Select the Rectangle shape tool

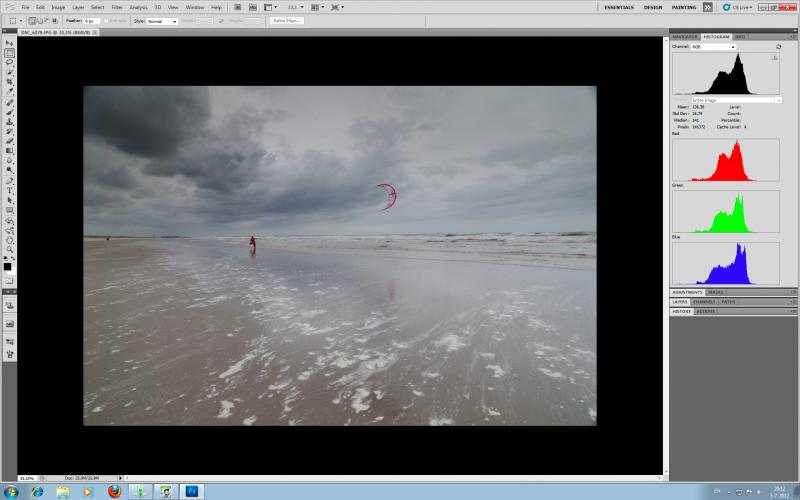(9, 210)
